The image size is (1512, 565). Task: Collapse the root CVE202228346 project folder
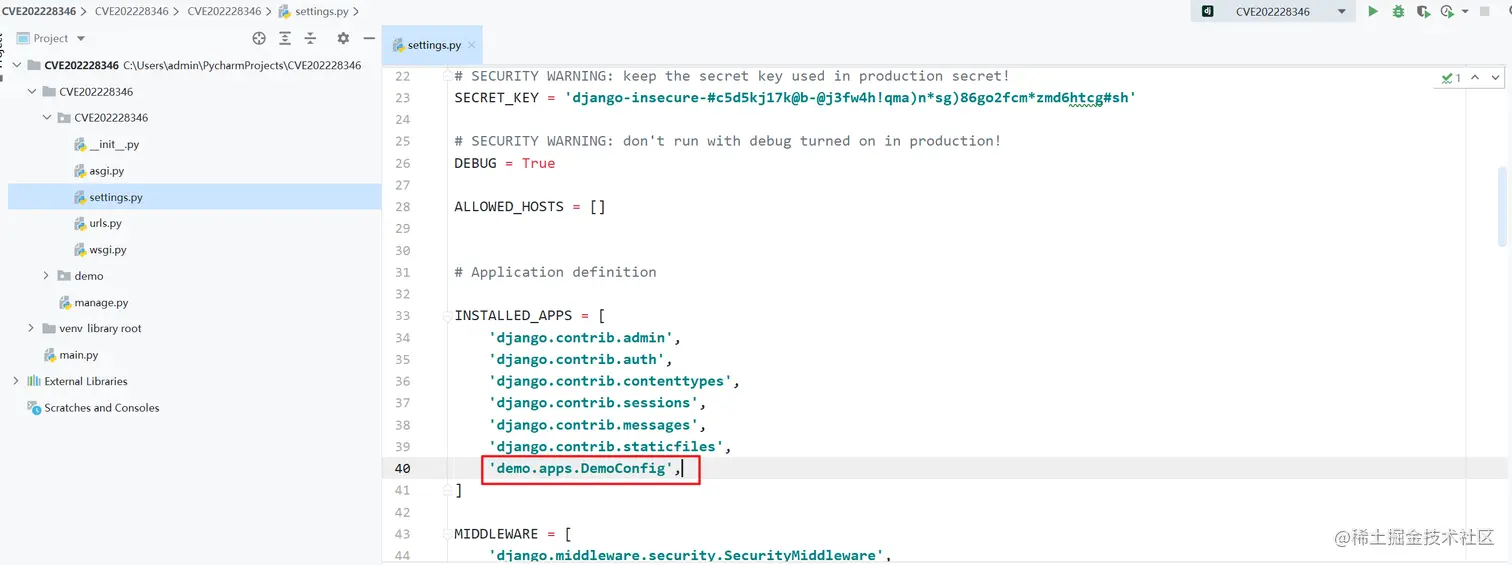coord(17,65)
